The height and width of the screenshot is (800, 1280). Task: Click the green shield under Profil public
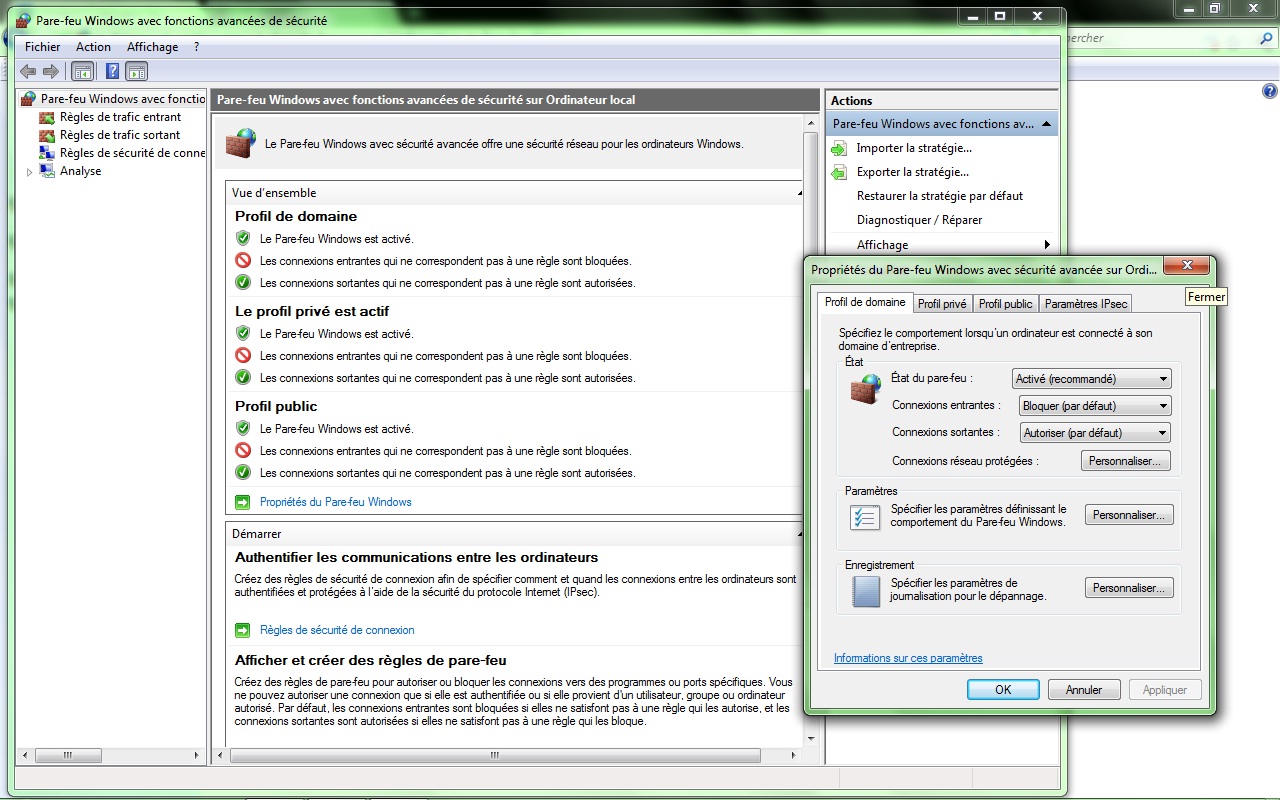[242, 428]
